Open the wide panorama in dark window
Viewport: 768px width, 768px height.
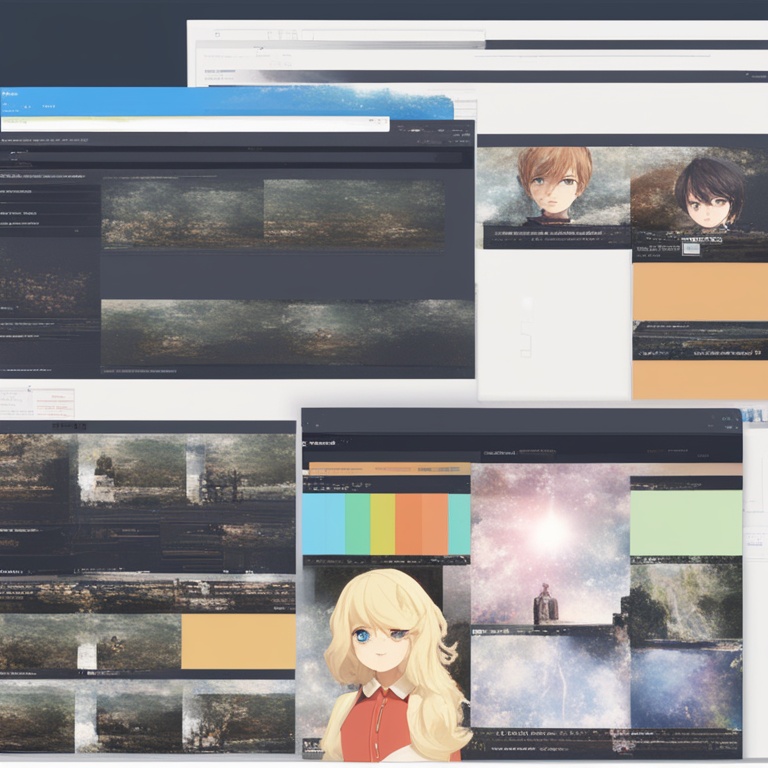tap(288, 332)
